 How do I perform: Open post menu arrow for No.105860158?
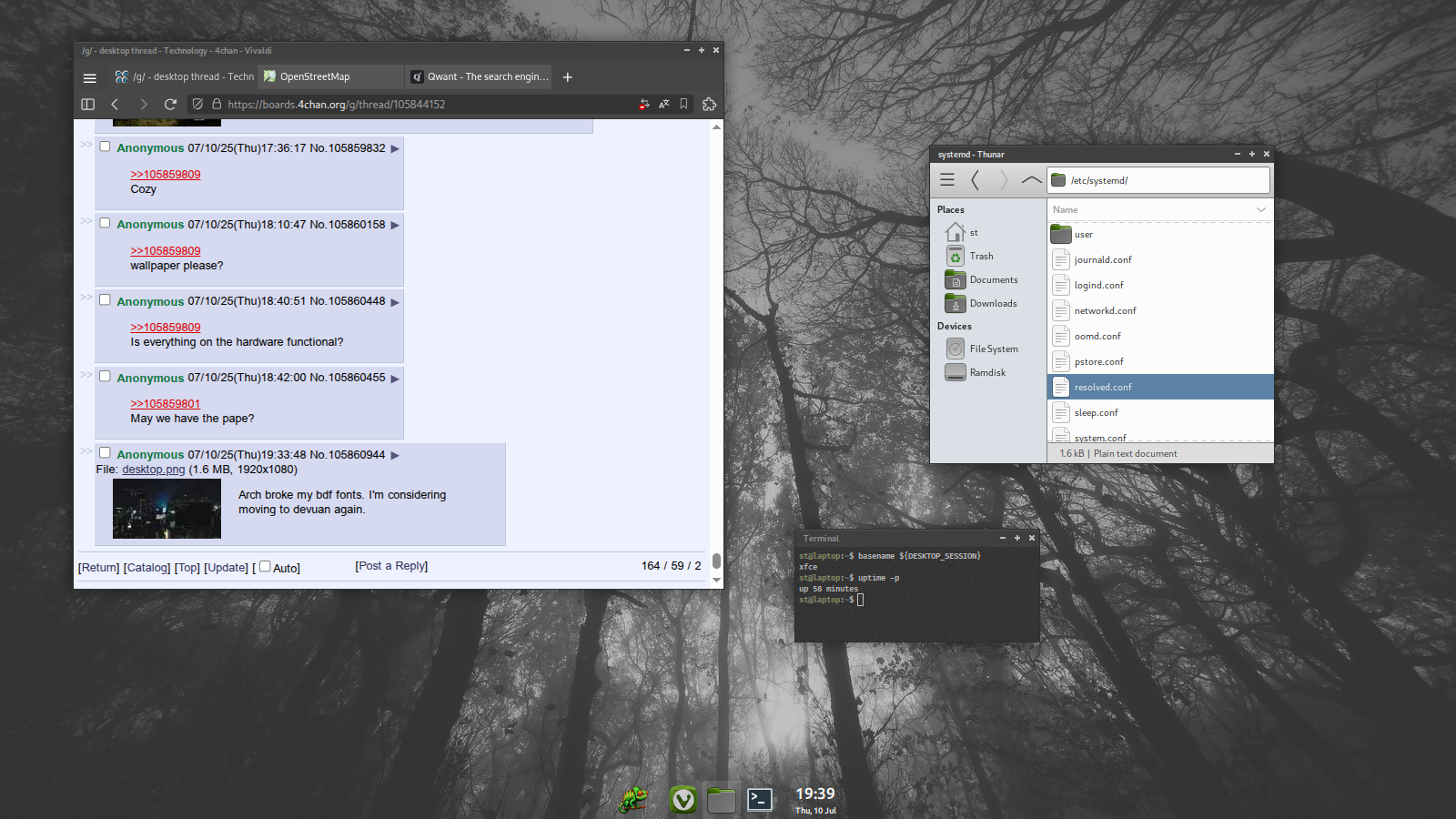tap(395, 225)
